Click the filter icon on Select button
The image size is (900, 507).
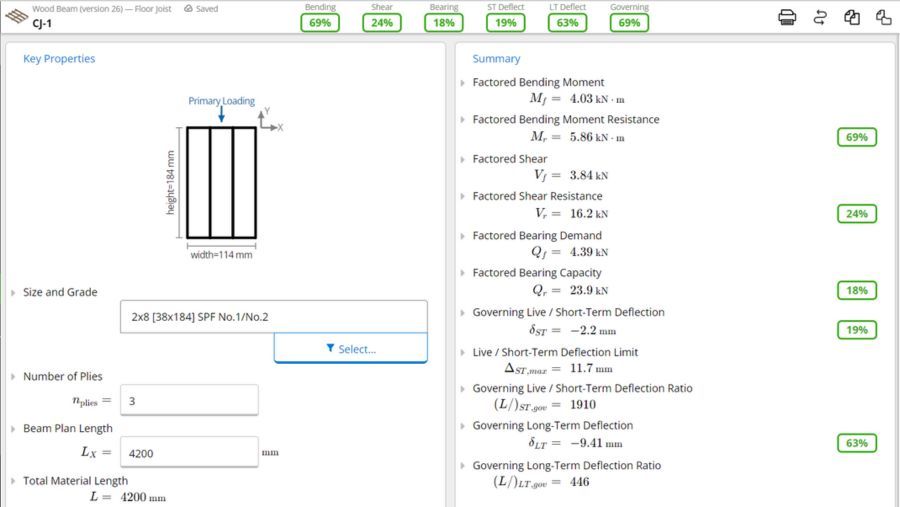[x=330, y=348]
